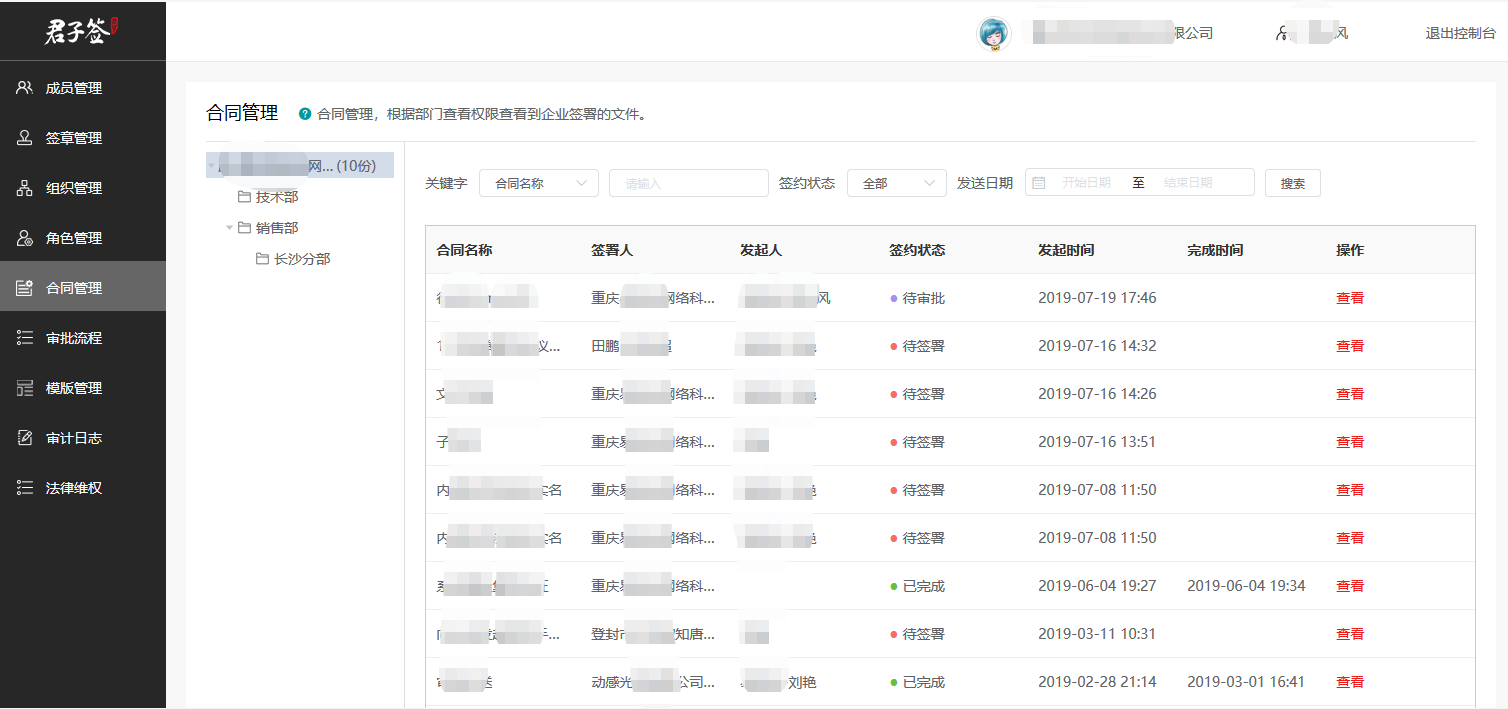The image size is (1508, 709).
Task: Click the 技术部 folder icon
Action: [244, 197]
